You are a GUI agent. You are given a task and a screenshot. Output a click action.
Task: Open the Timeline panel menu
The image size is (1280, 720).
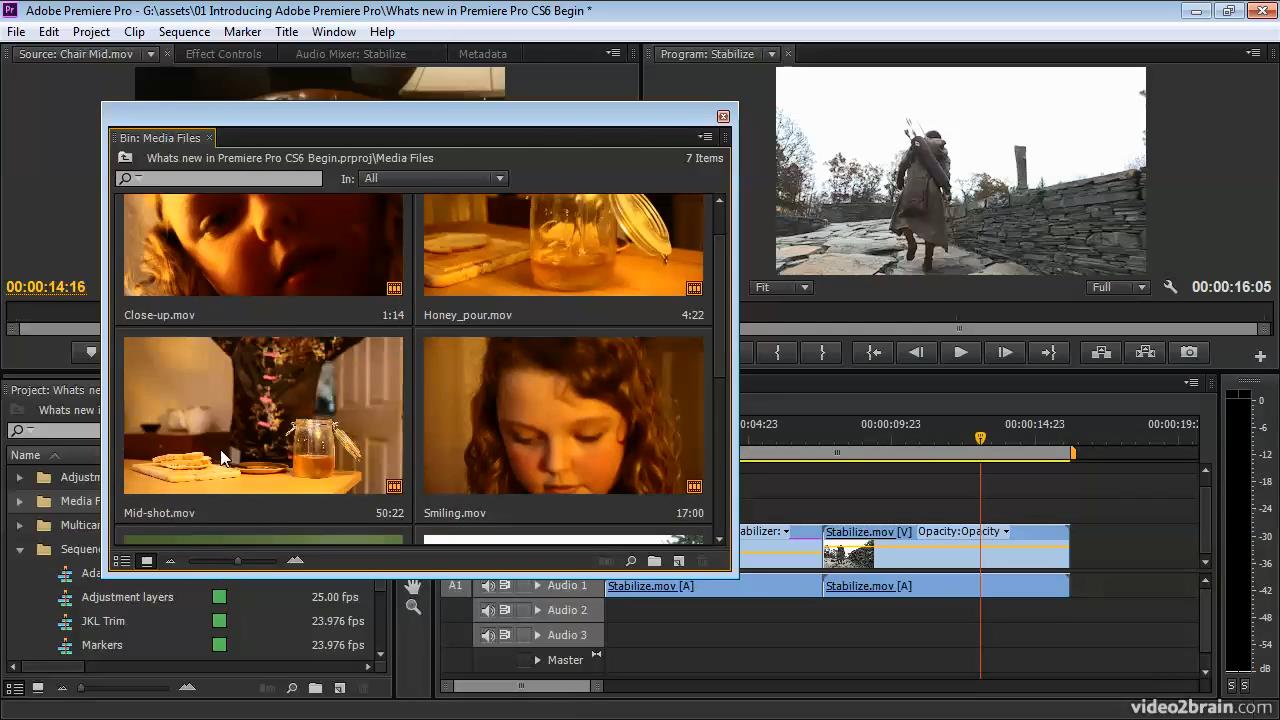(x=1192, y=382)
